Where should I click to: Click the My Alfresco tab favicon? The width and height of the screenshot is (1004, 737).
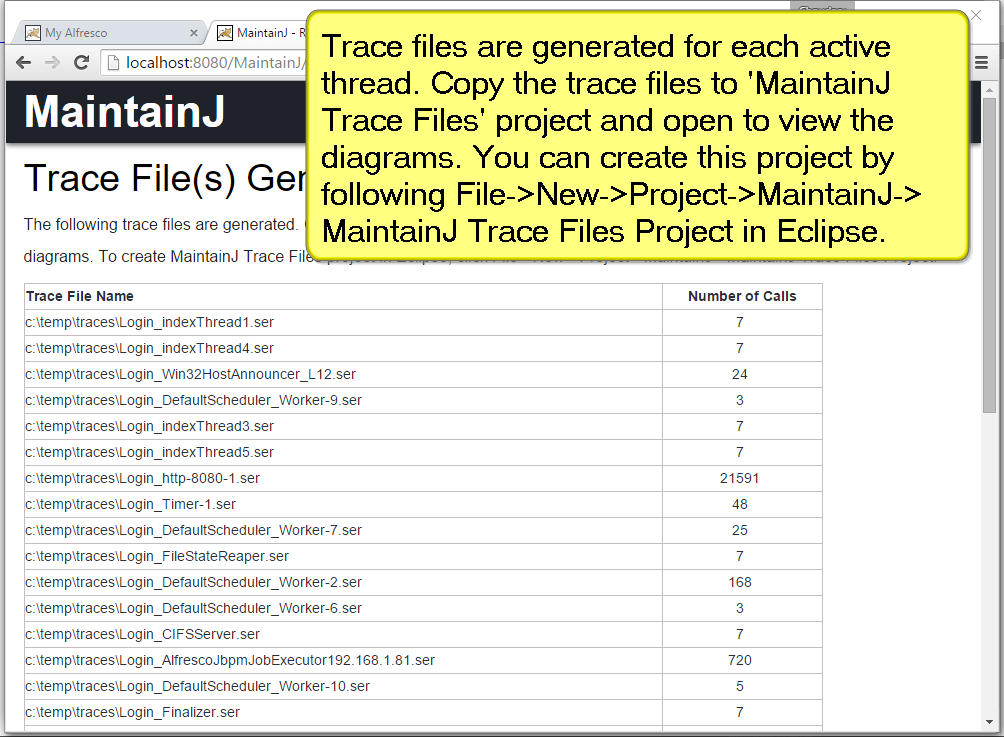[33, 33]
